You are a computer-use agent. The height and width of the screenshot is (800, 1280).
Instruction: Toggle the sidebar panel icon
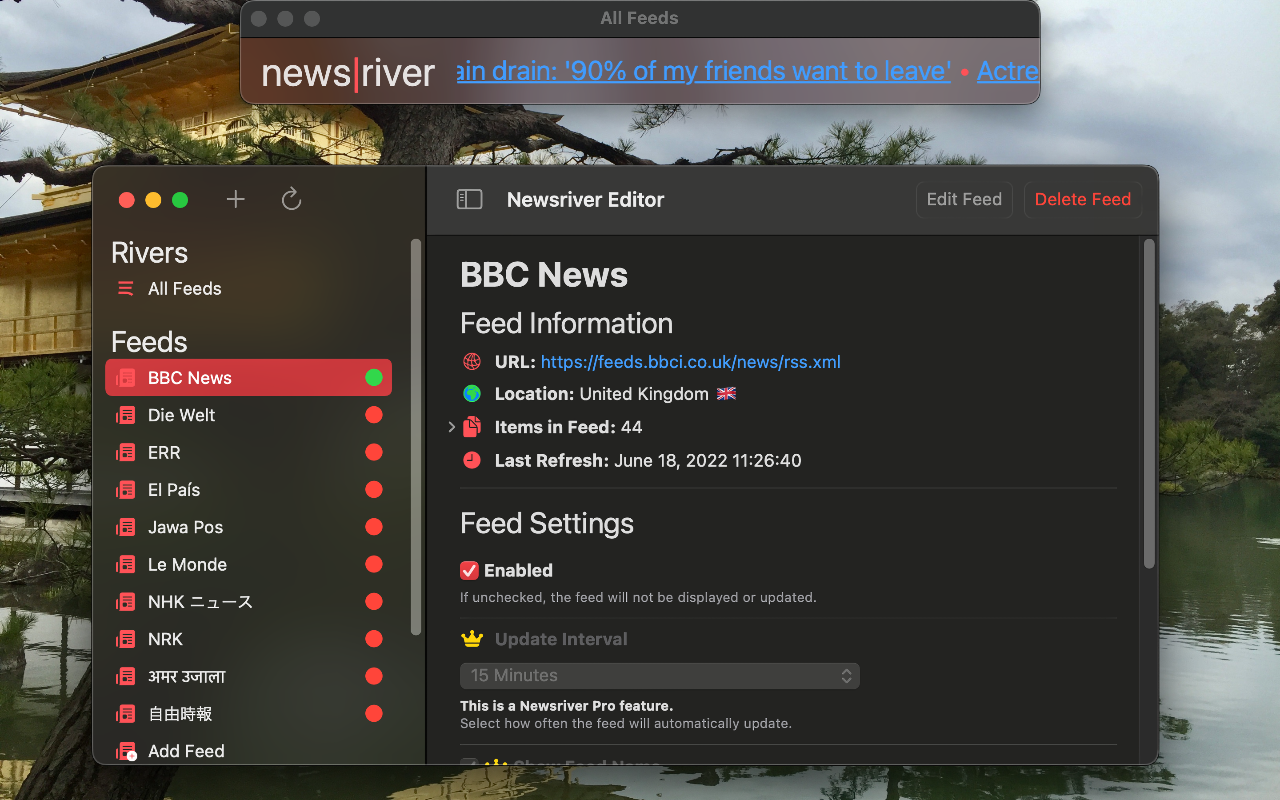tap(469, 199)
